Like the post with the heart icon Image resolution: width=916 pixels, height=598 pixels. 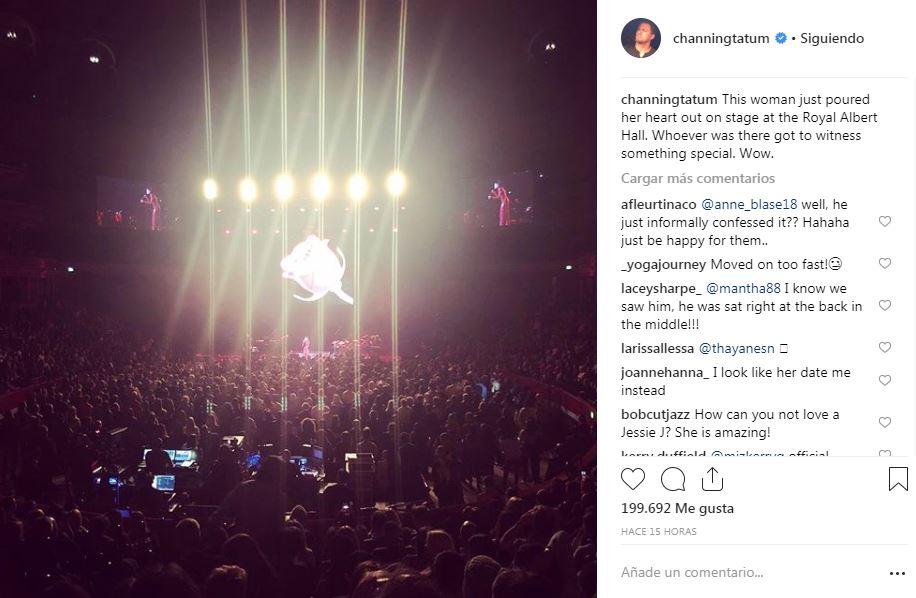point(633,479)
